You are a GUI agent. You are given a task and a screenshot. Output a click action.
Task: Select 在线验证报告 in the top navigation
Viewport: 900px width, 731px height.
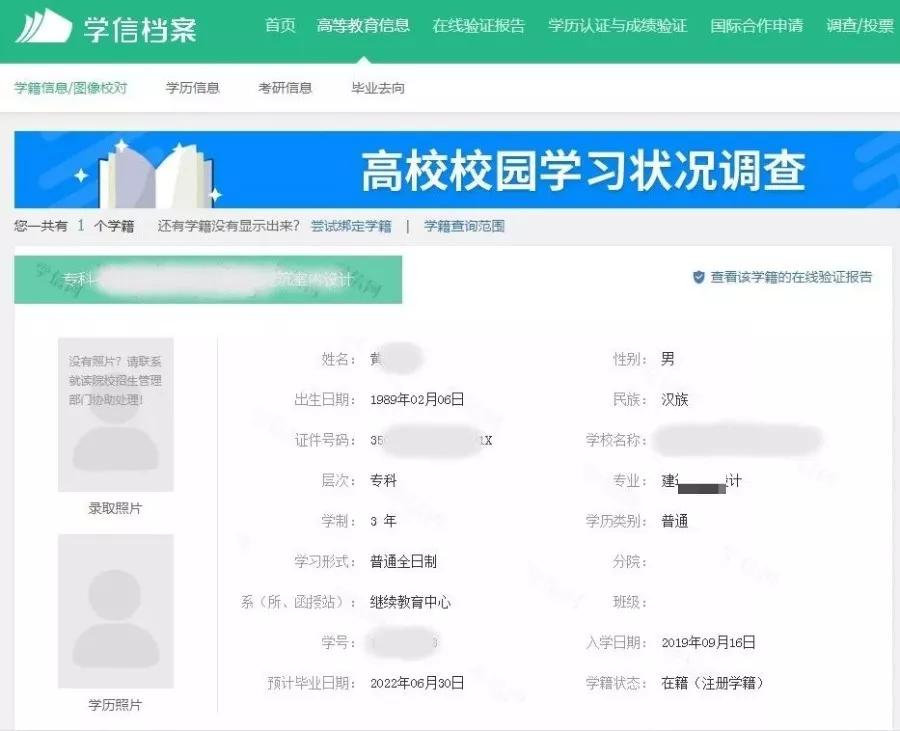point(479,27)
